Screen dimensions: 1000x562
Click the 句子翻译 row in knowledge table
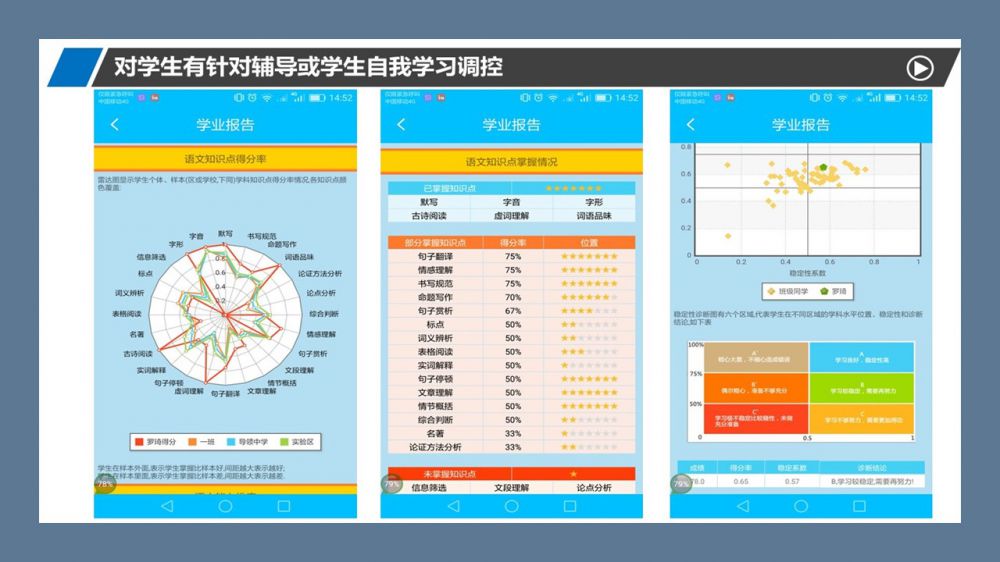coord(435,256)
